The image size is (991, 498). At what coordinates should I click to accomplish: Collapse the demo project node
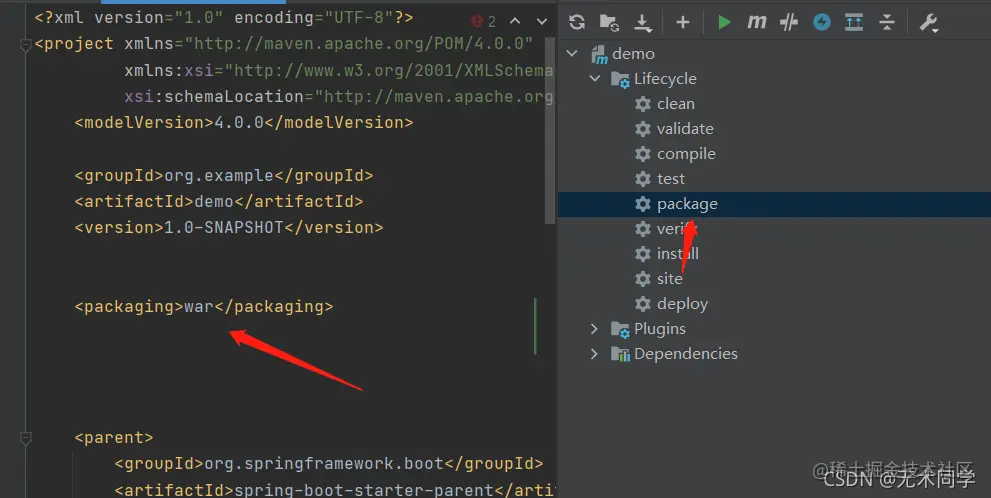(572, 54)
